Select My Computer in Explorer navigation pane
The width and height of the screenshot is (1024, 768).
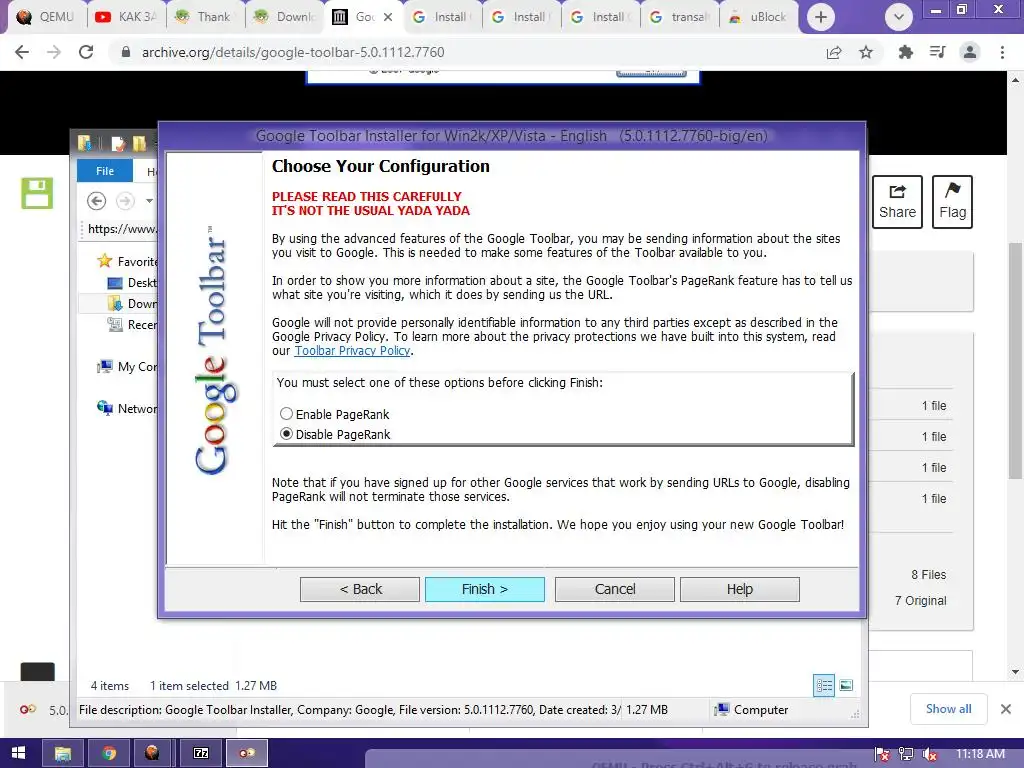point(127,366)
